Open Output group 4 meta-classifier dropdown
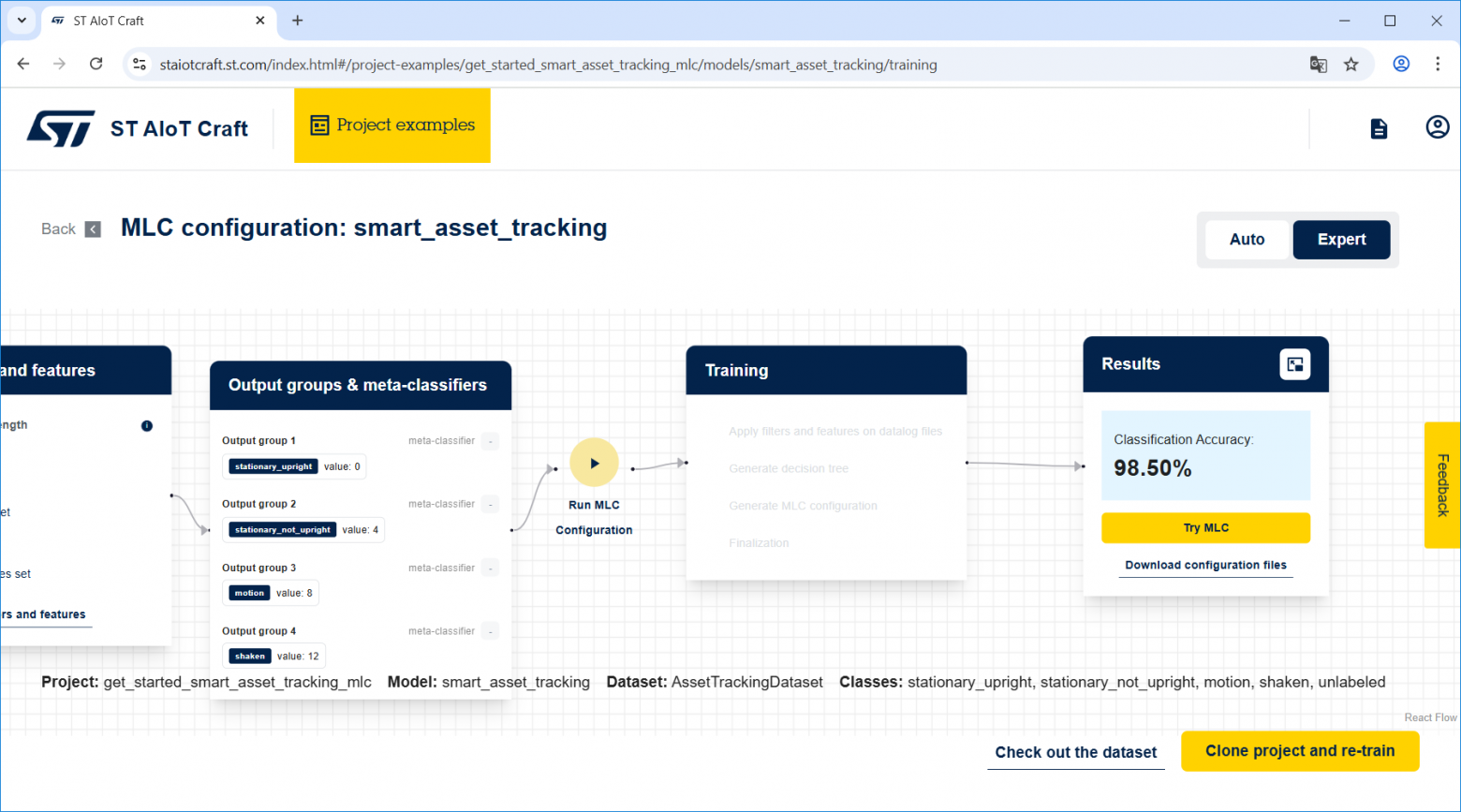 point(490,631)
